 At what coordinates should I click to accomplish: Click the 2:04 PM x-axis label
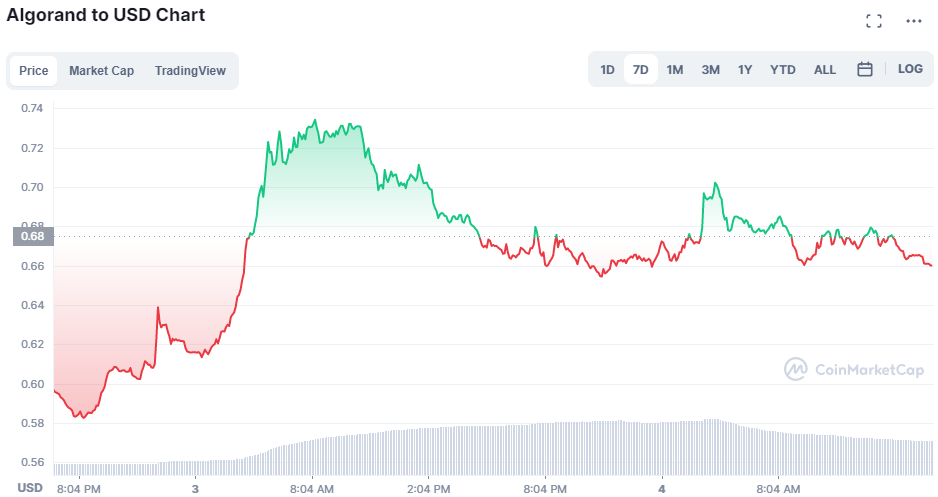pos(428,489)
